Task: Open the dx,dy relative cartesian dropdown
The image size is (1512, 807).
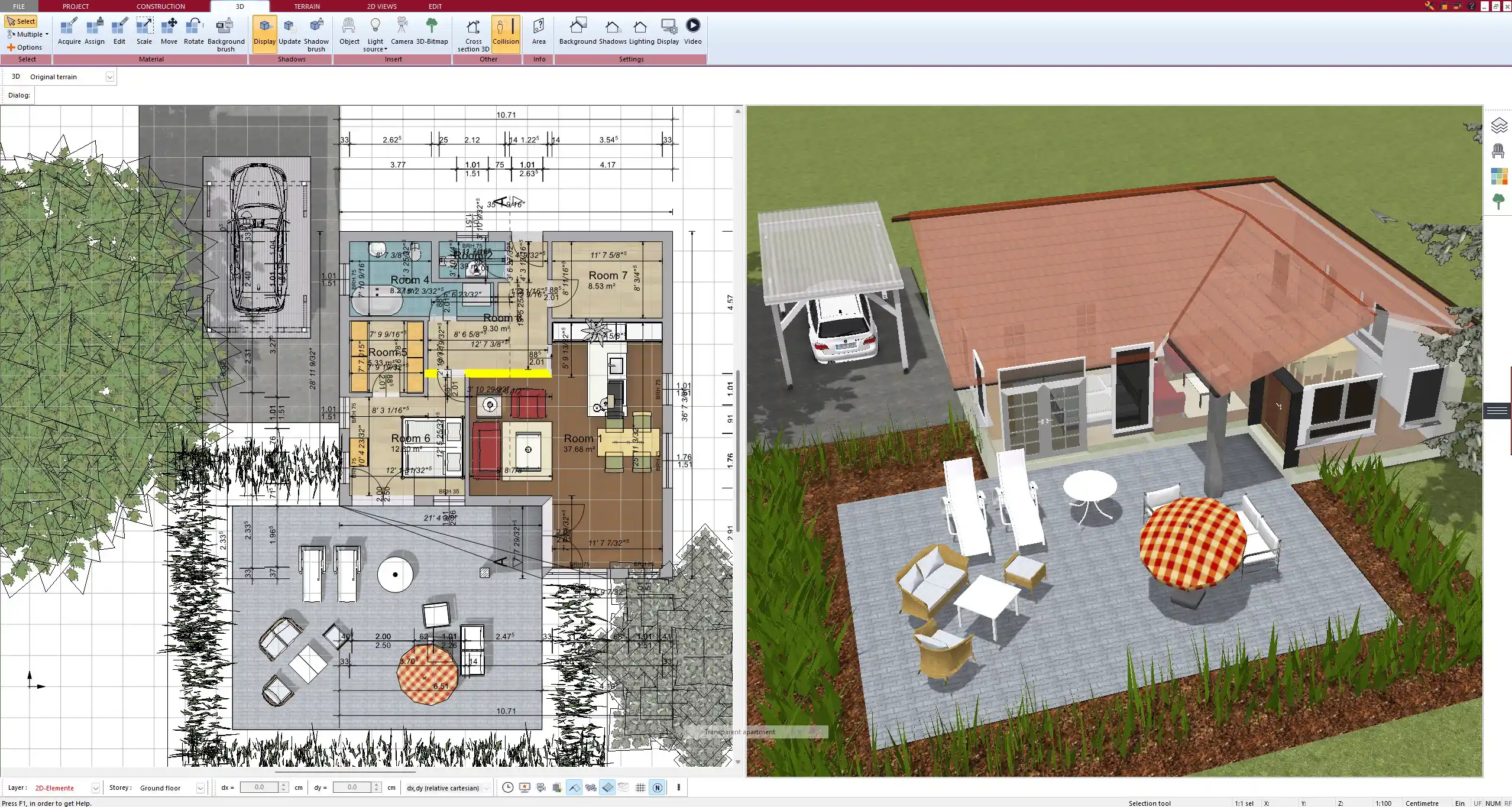Action: (487, 788)
